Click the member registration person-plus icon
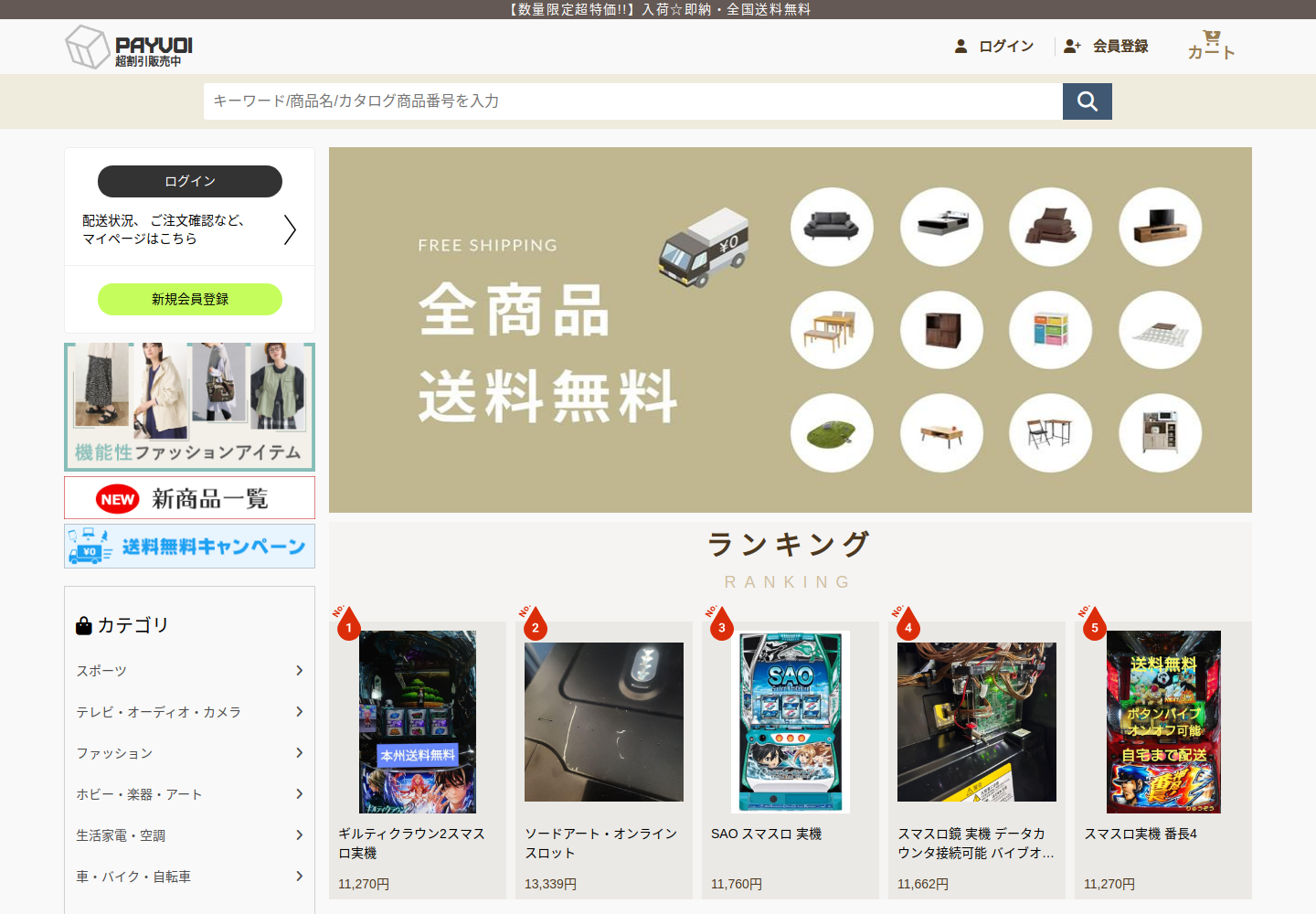Viewport: 1316px width, 914px height. (x=1072, y=46)
